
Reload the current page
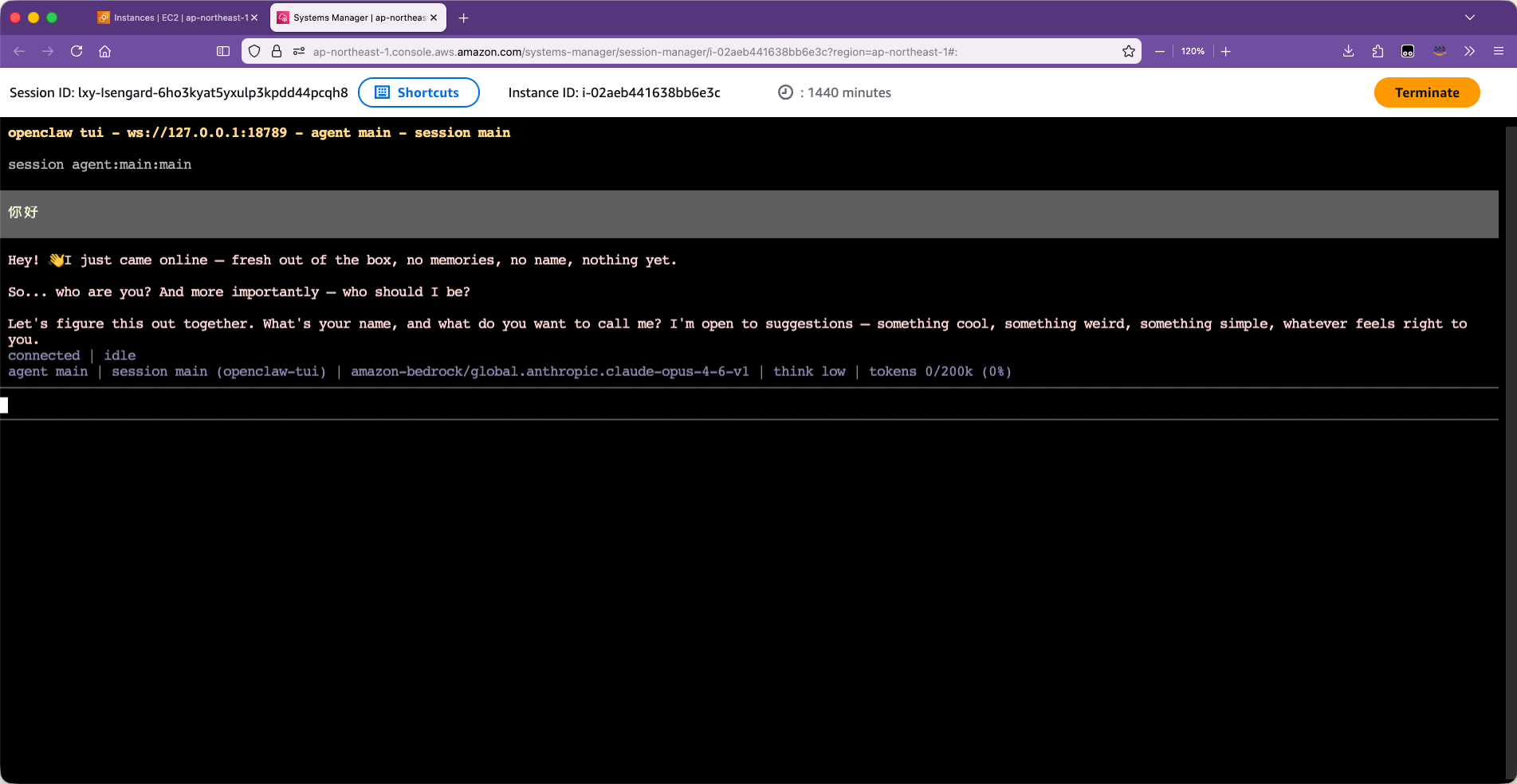[77, 51]
